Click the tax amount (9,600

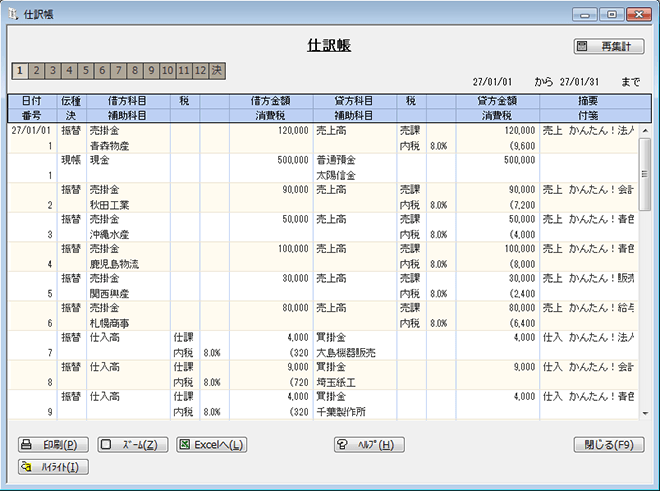pos(522,146)
